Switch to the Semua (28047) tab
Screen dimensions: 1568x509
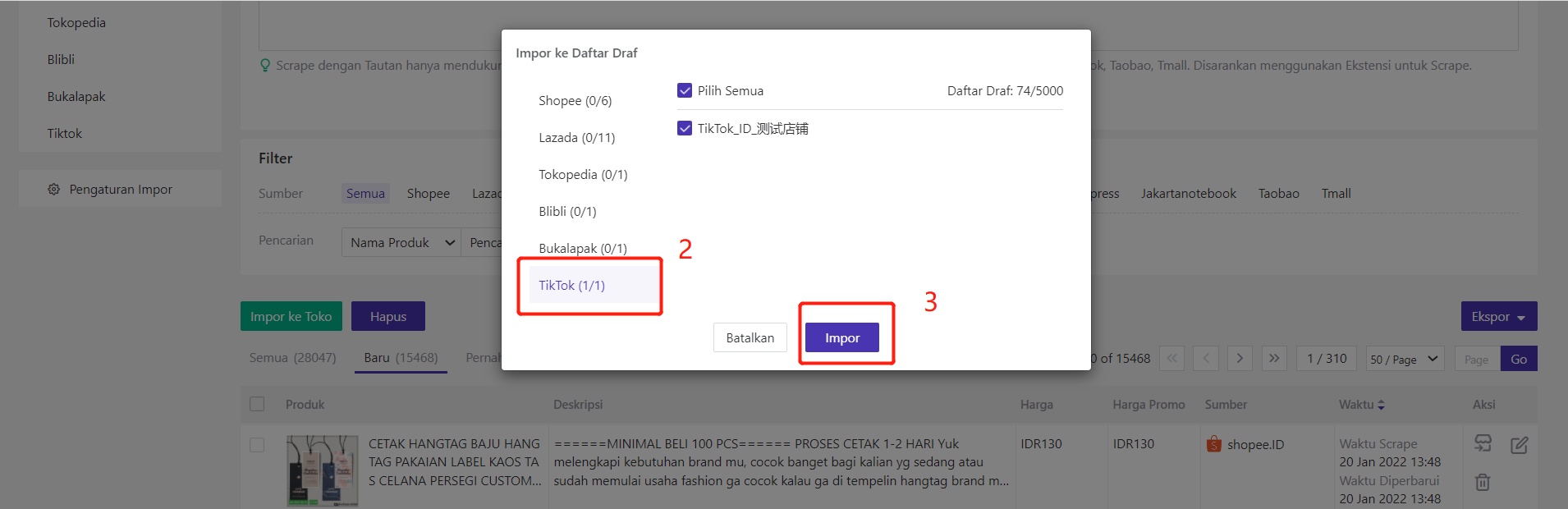tap(293, 358)
